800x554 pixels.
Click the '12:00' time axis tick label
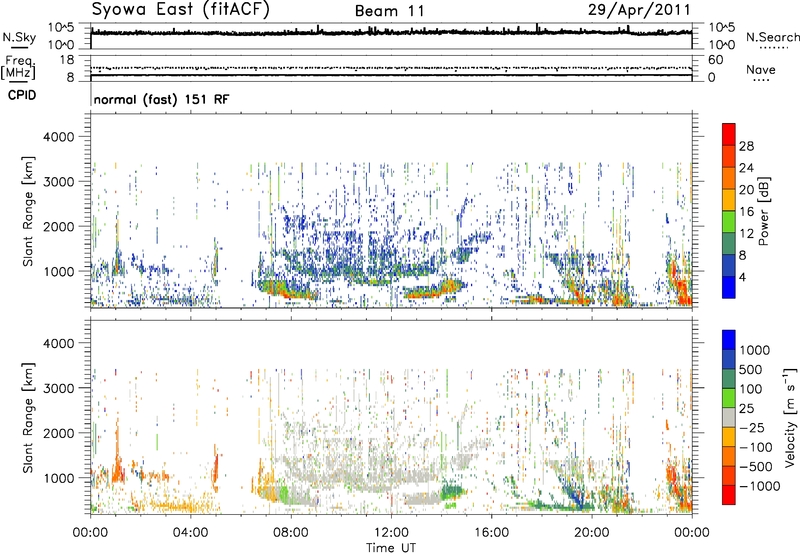coord(391,533)
